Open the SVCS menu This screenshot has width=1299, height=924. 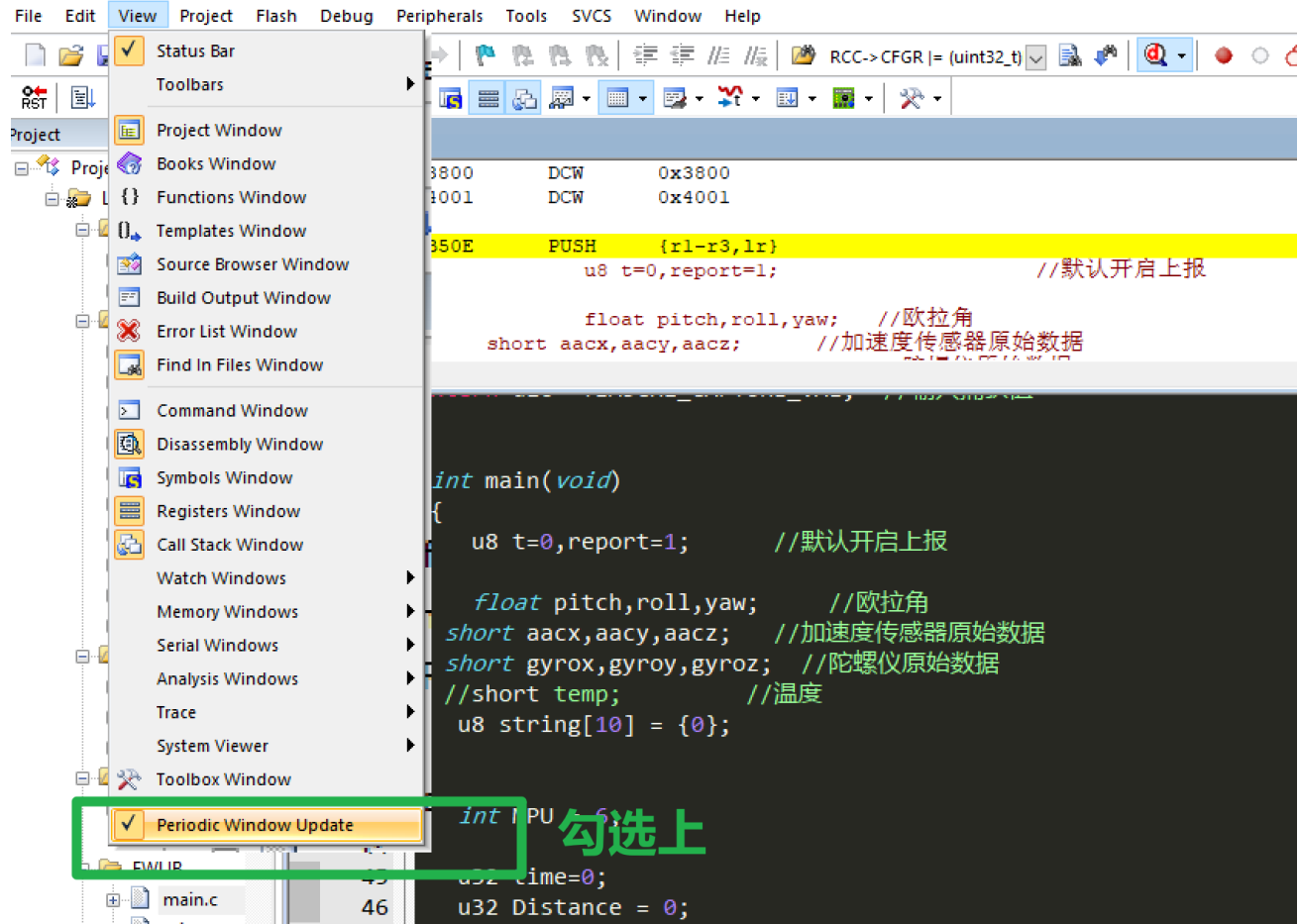[592, 16]
